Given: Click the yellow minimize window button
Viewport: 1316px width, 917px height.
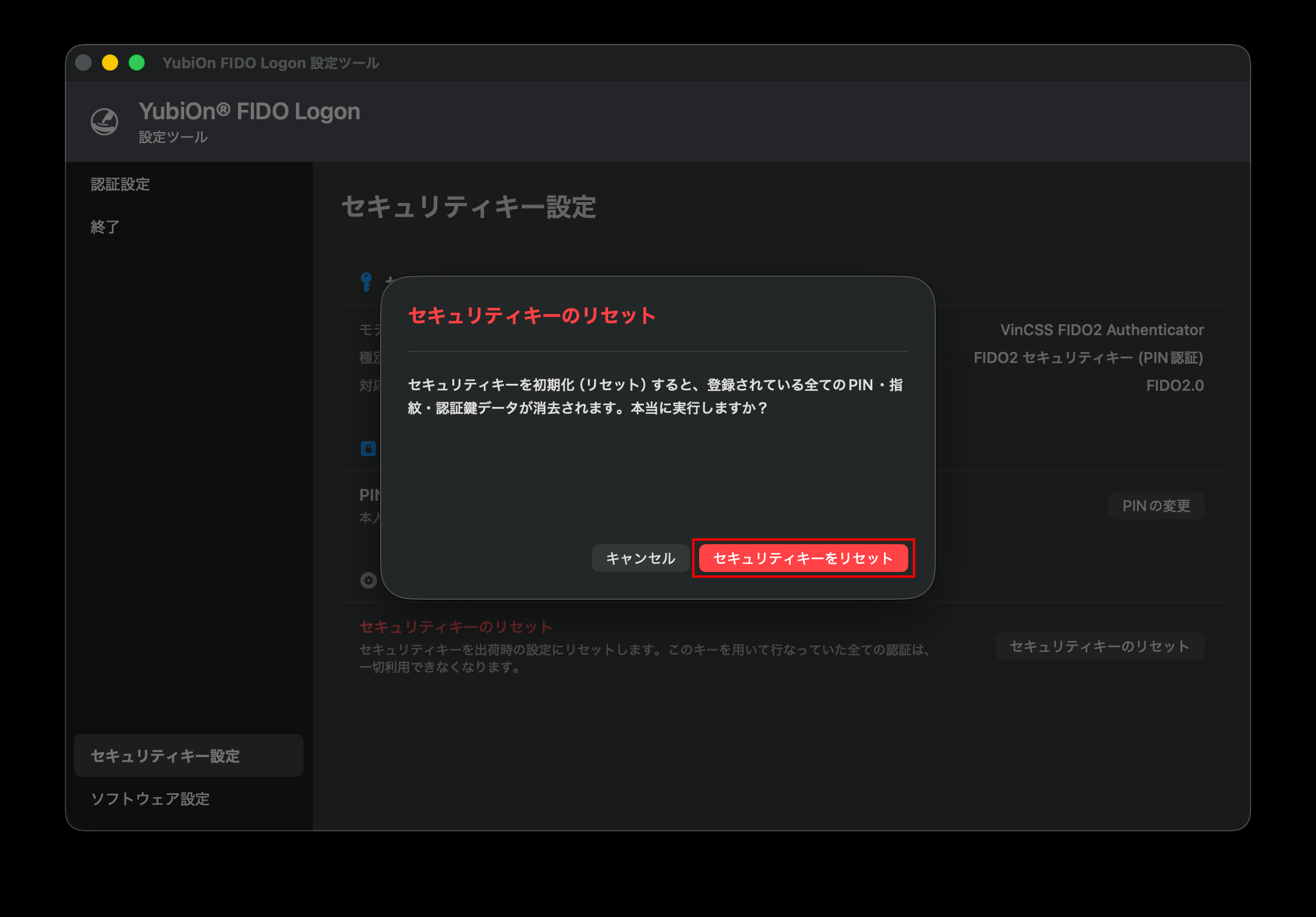Looking at the screenshot, I should pyautogui.click(x=110, y=63).
